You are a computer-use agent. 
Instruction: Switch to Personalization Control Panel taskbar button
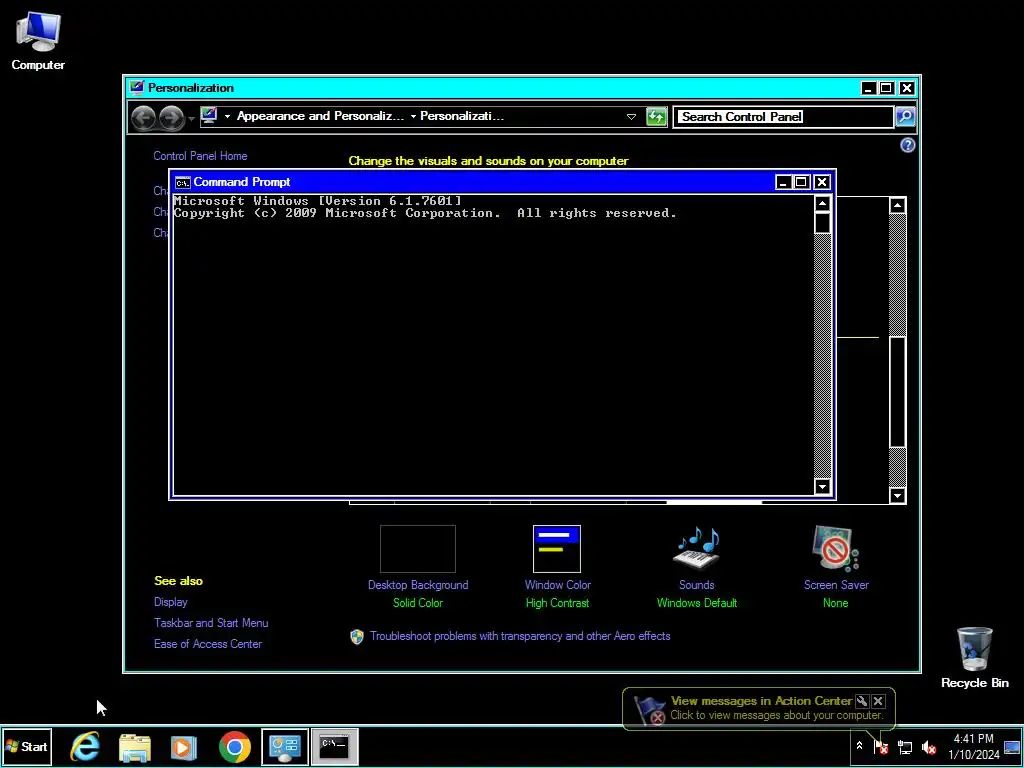[x=285, y=746]
